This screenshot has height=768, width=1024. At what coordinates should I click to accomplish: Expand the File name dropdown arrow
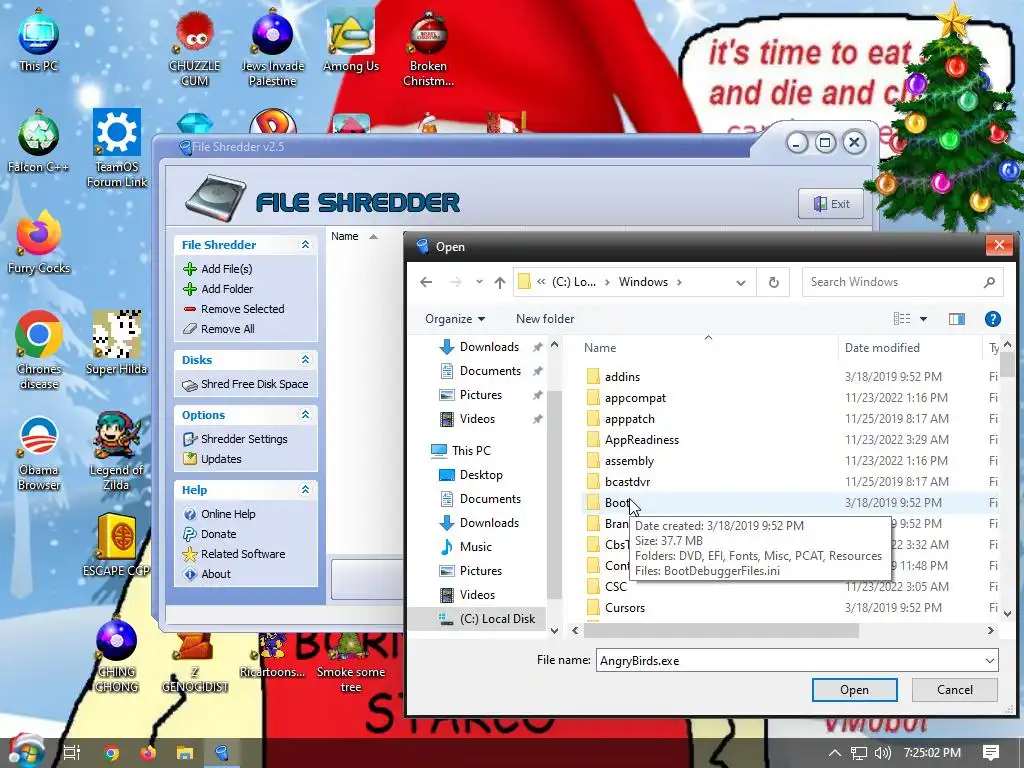990,661
